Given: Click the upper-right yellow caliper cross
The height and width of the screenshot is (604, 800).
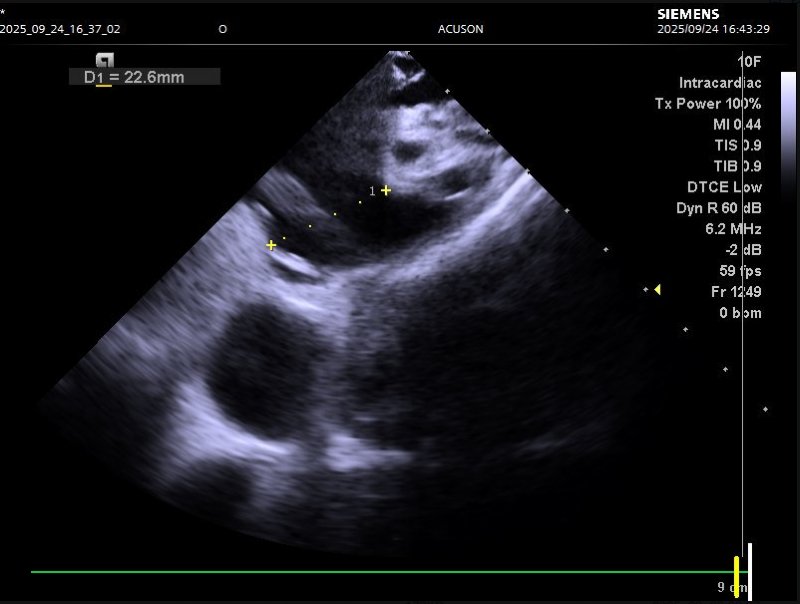Looking at the screenshot, I should tap(386, 190).
